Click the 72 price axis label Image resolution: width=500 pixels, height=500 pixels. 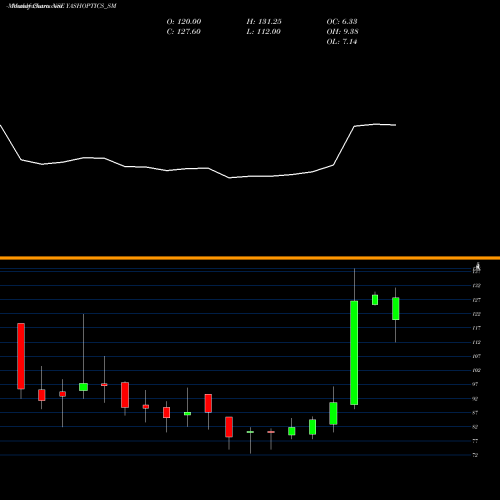[475, 455]
